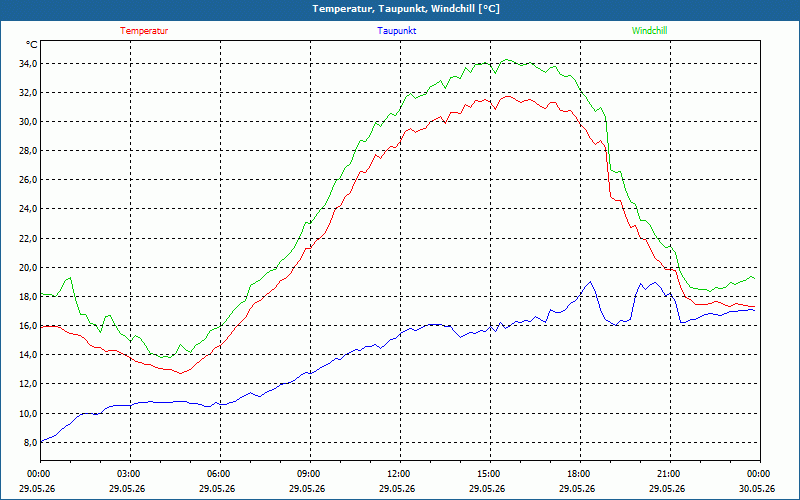This screenshot has width=800, height=500.
Task: Click the °C unit label on the axis
Action: (x=31, y=45)
